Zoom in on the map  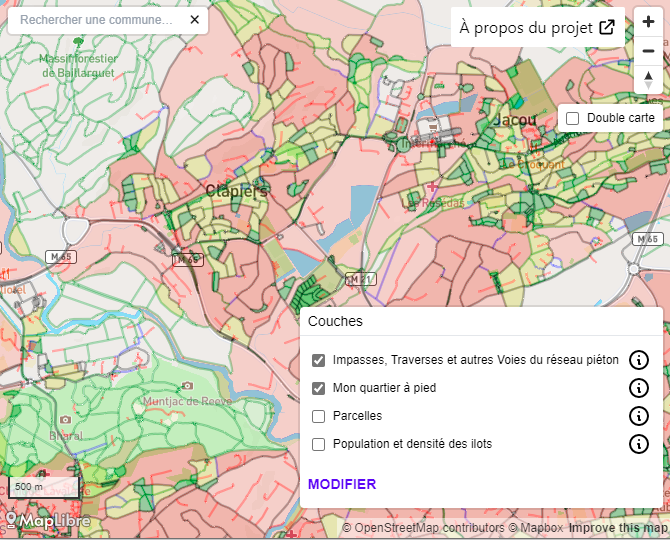pyautogui.click(x=648, y=22)
